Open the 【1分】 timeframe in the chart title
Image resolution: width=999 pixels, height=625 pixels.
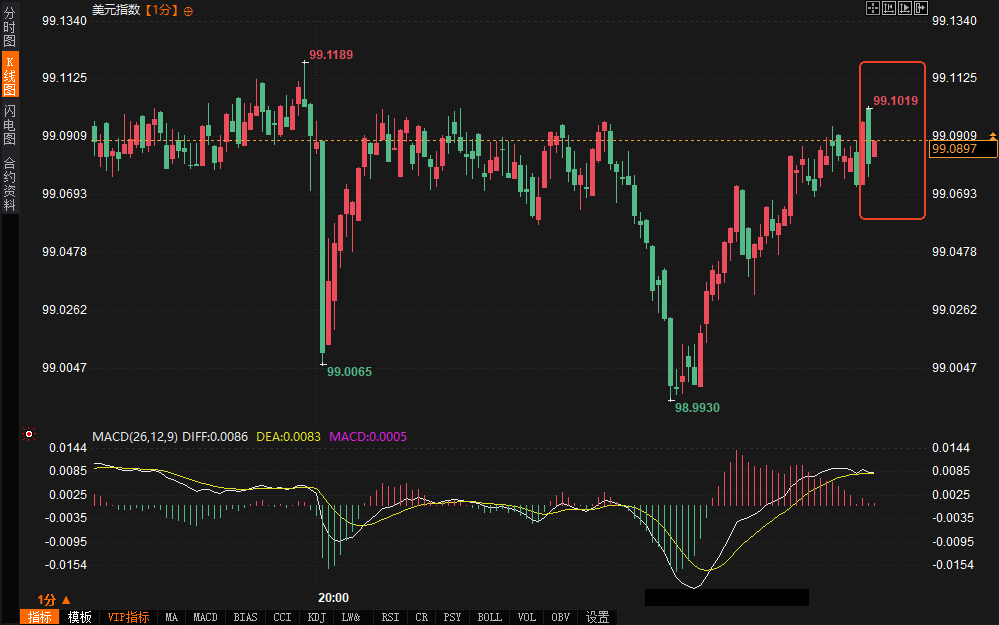pos(161,10)
